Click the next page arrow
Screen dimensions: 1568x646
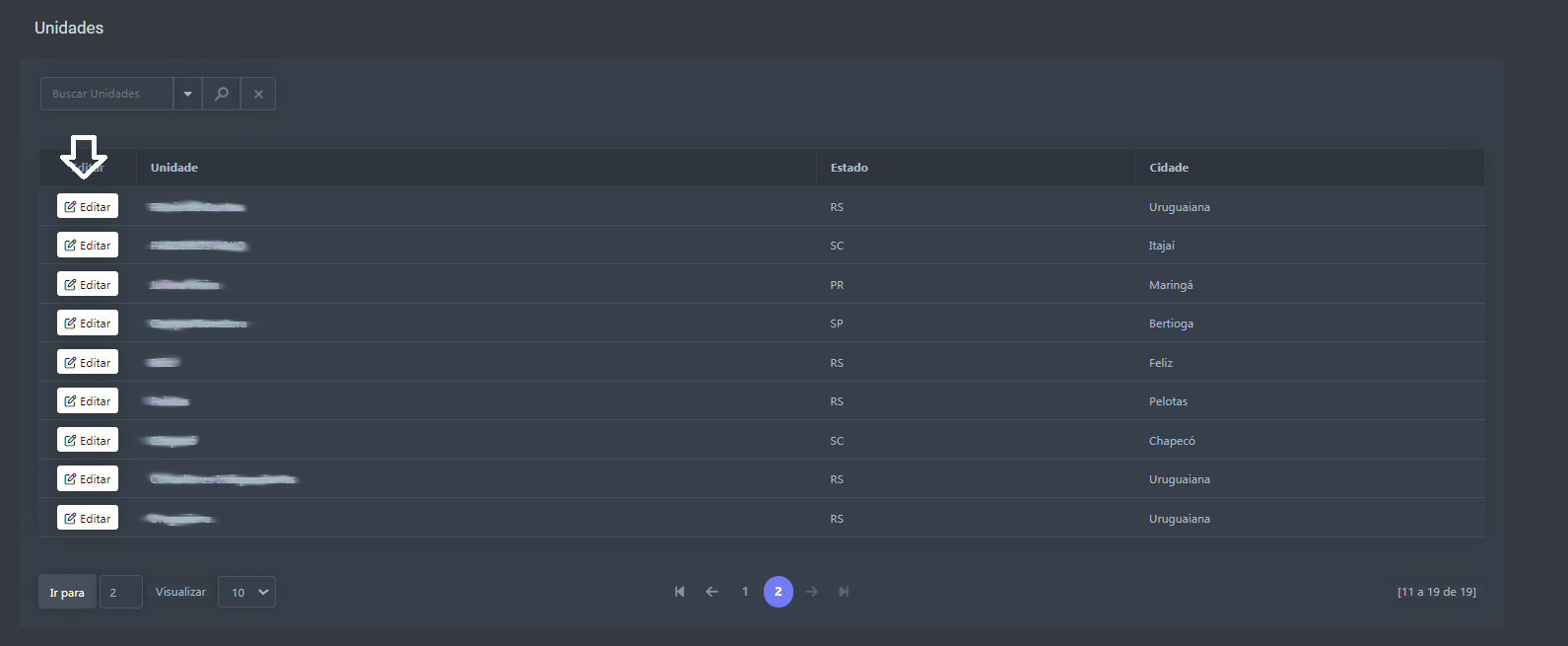click(x=811, y=592)
